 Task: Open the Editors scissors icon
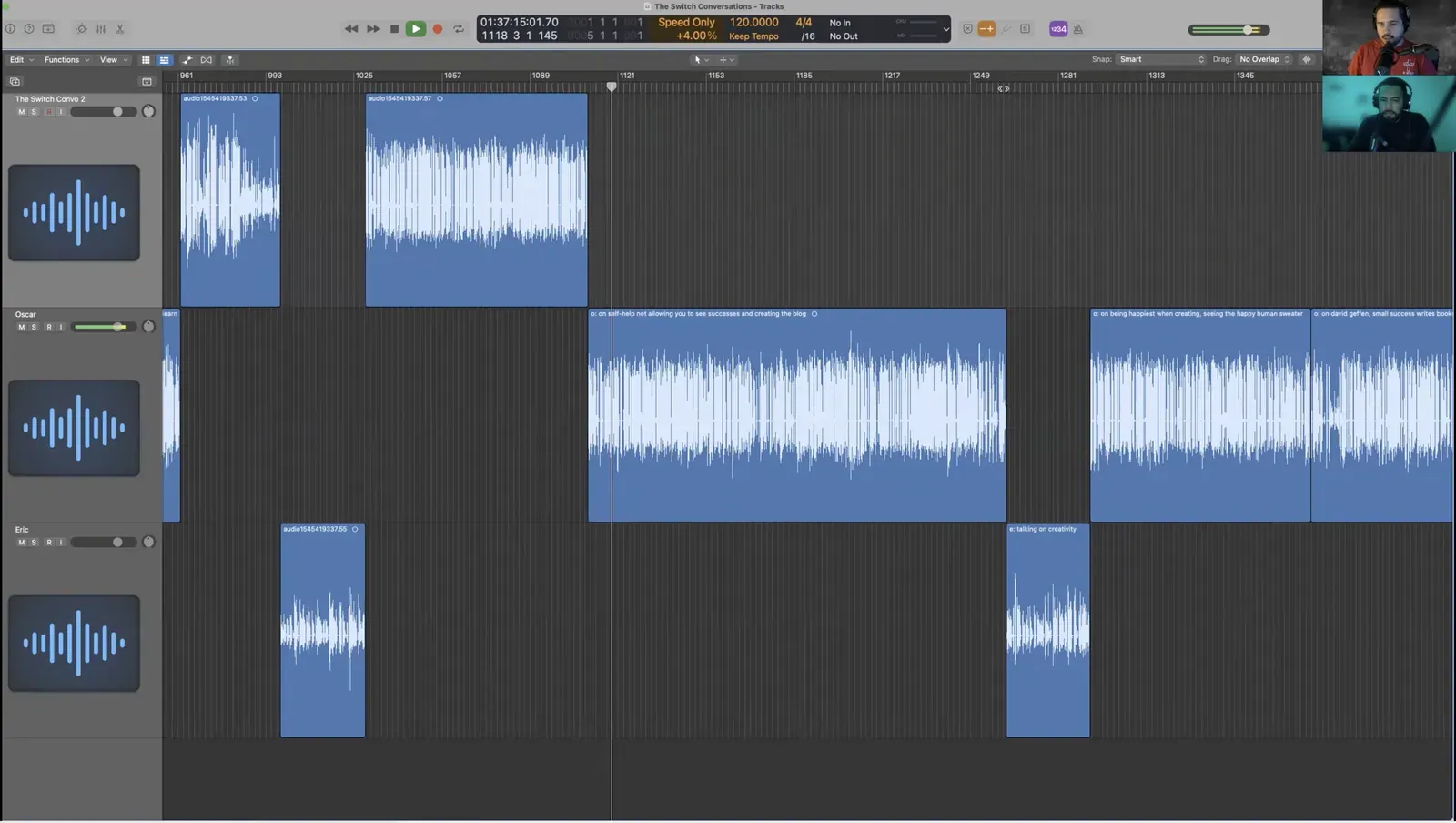(119, 29)
